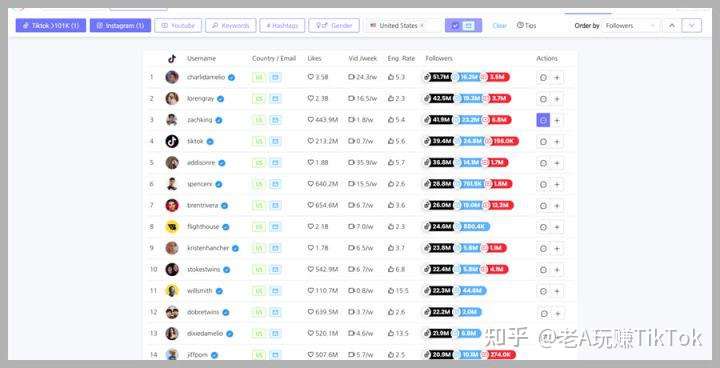Open the Keywords filter
720x368 pixels.
pos(231,25)
